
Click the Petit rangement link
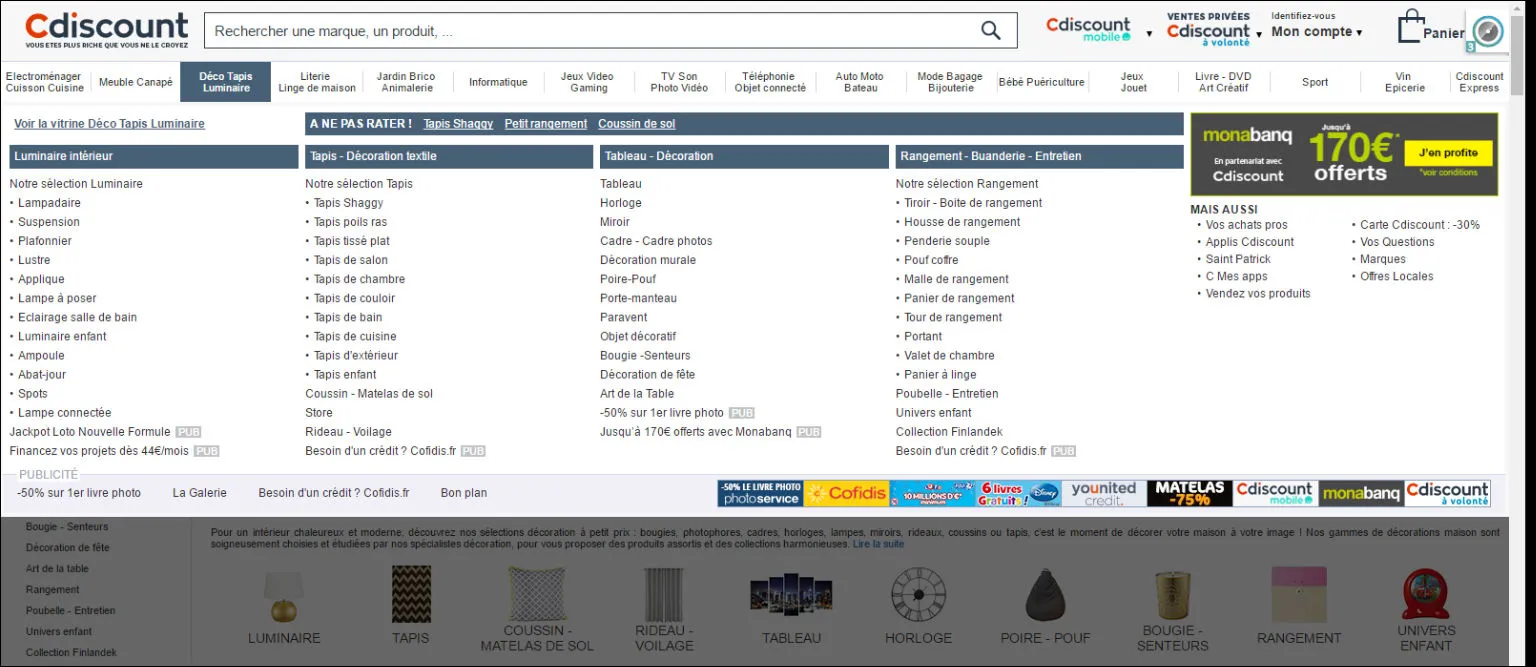pos(546,124)
